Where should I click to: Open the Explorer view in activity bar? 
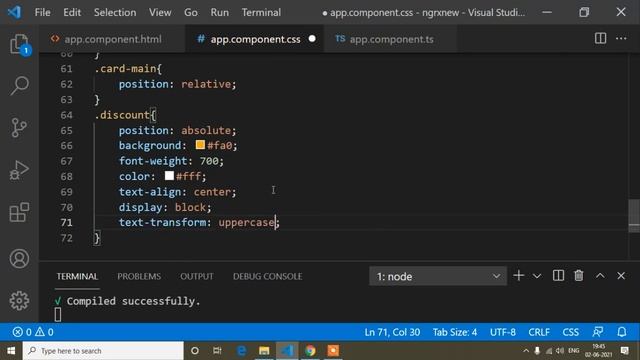[x=19, y=44]
